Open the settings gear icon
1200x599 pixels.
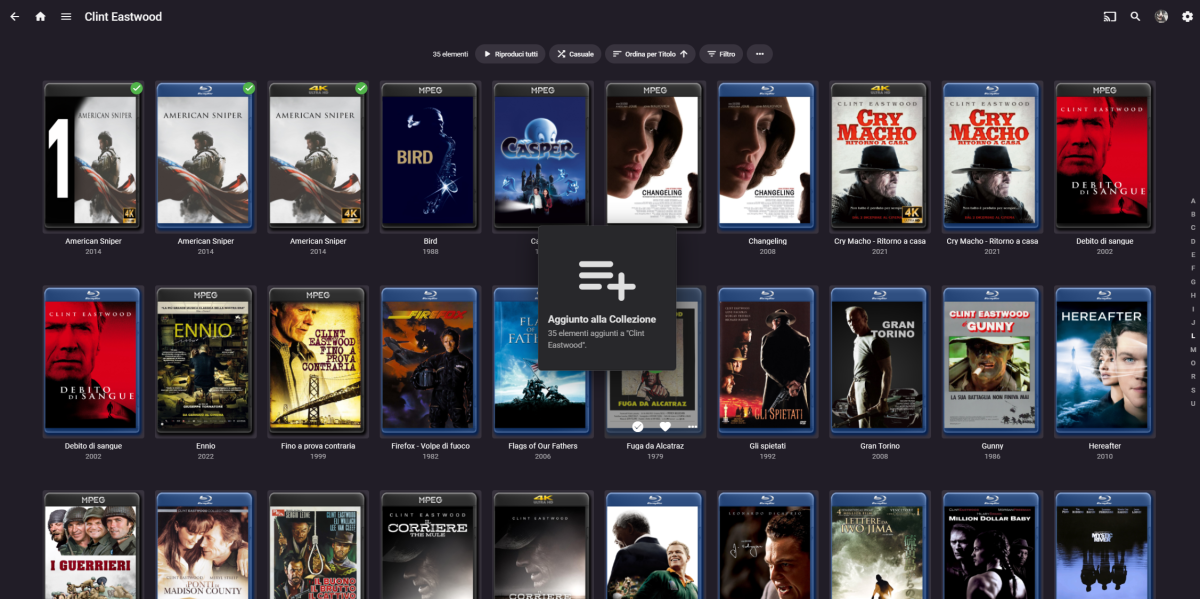click(1187, 17)
